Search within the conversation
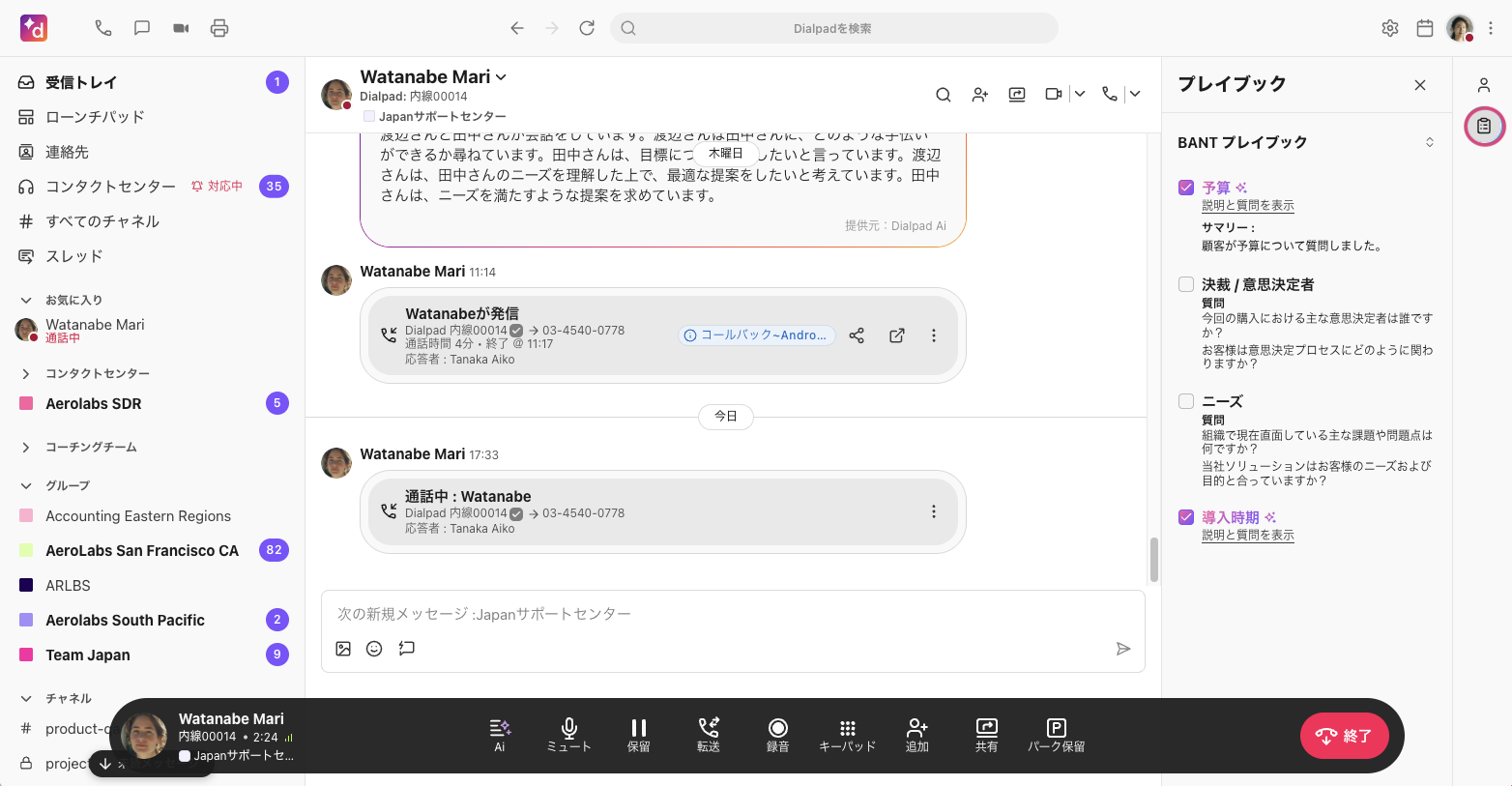This screenshot has width=1512, height=786. click(943, 95)
